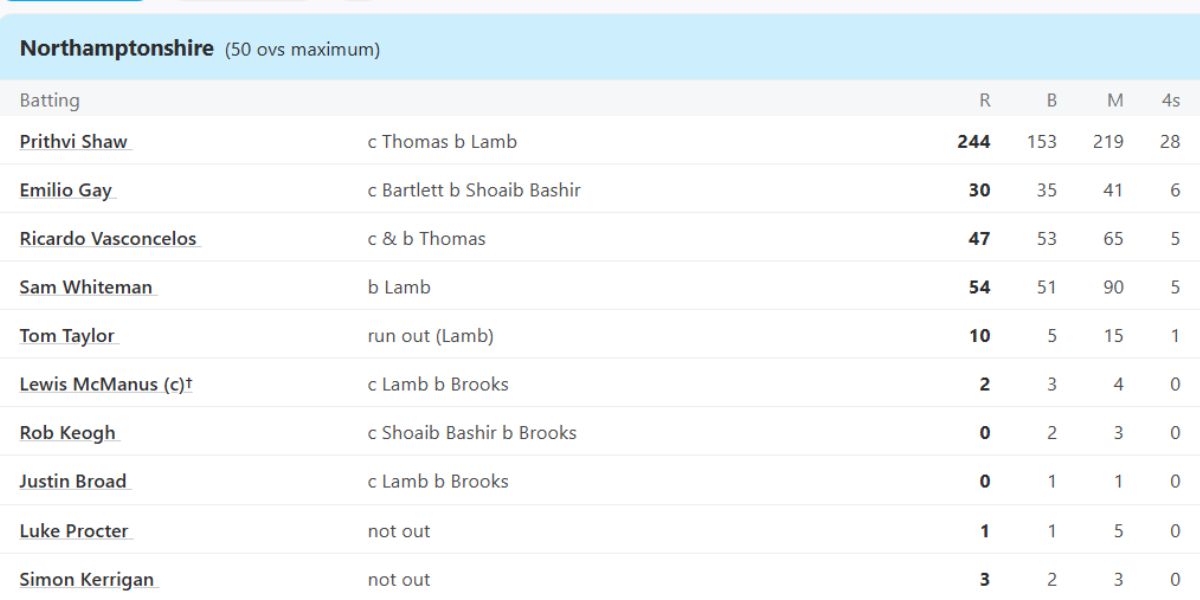
Task: Click the B balls column header
Action: (x=1052, y=100)
